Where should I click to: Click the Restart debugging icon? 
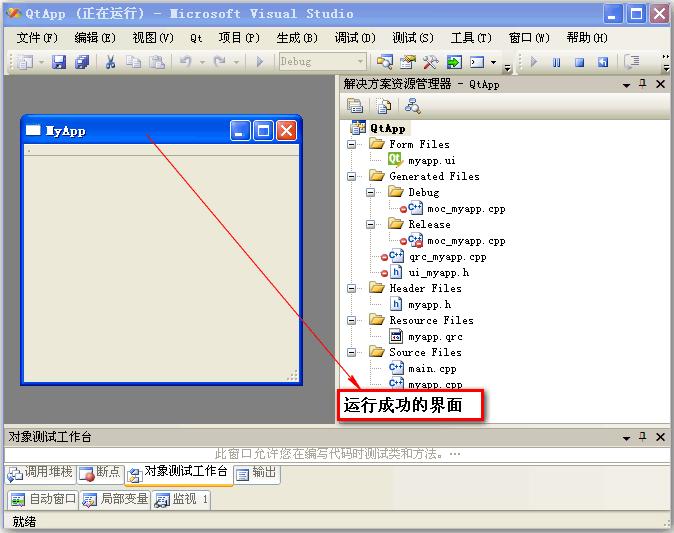tap(603, 62)
